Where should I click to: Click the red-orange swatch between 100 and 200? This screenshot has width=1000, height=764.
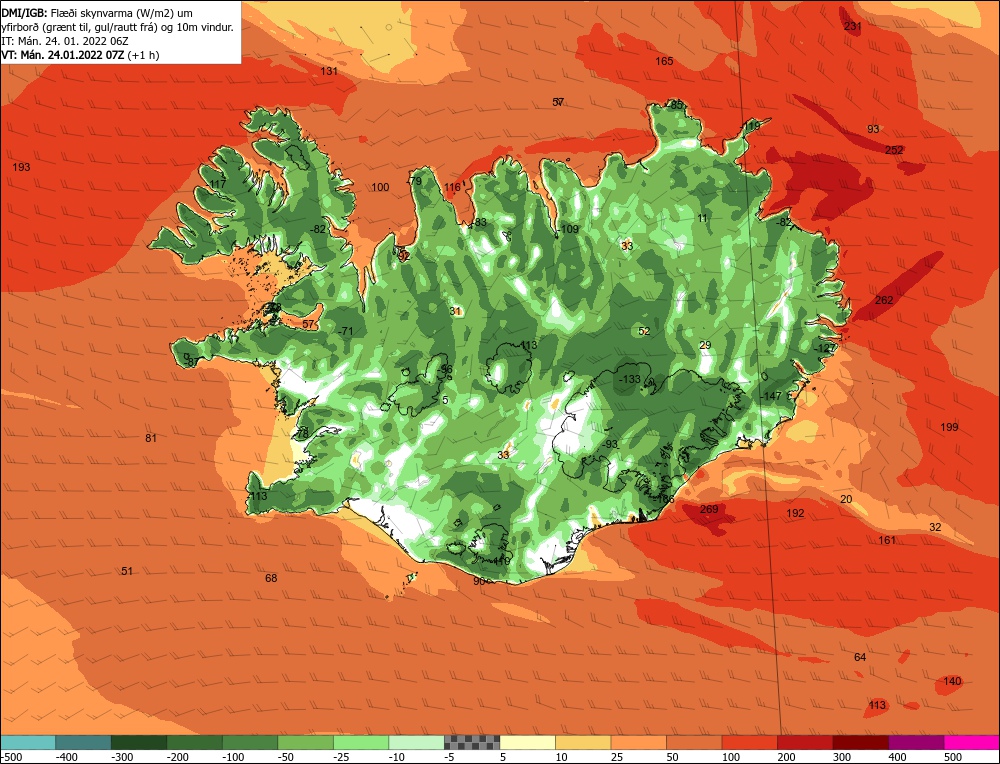749,742
